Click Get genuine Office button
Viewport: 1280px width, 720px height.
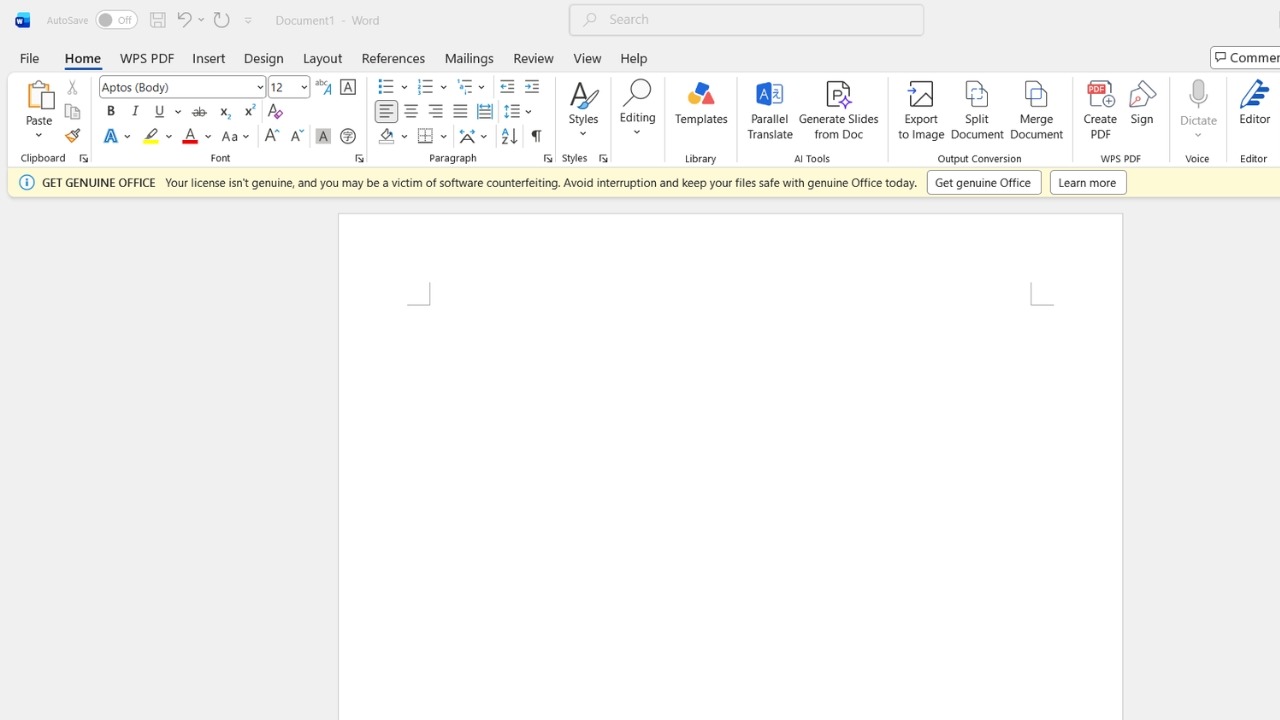[x=984, y=182]
